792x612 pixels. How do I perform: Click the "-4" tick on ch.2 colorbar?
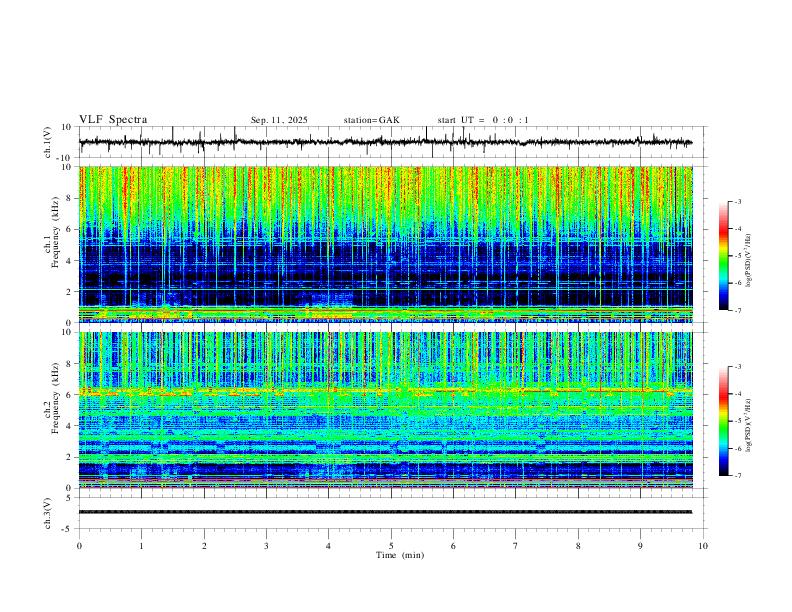pyautogui.click(x=738, y=394)
